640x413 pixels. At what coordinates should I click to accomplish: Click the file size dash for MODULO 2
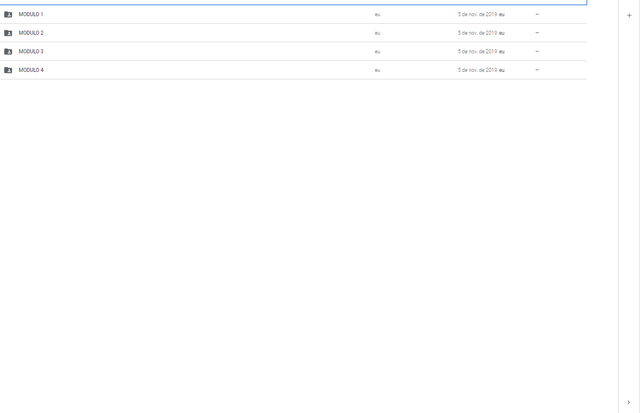coord(537,33)
